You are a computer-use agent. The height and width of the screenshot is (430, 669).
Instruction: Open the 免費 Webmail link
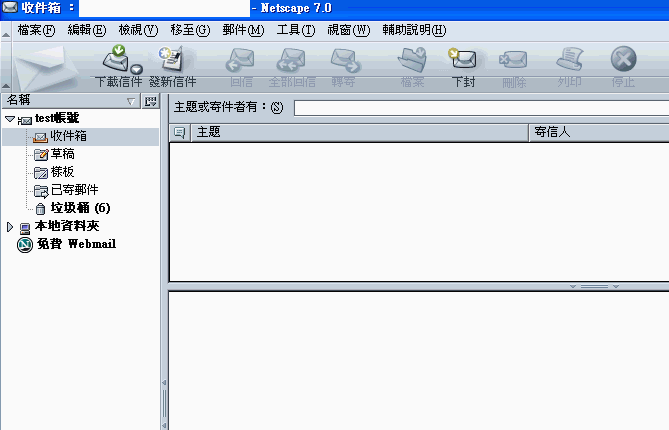pos(76,244)
